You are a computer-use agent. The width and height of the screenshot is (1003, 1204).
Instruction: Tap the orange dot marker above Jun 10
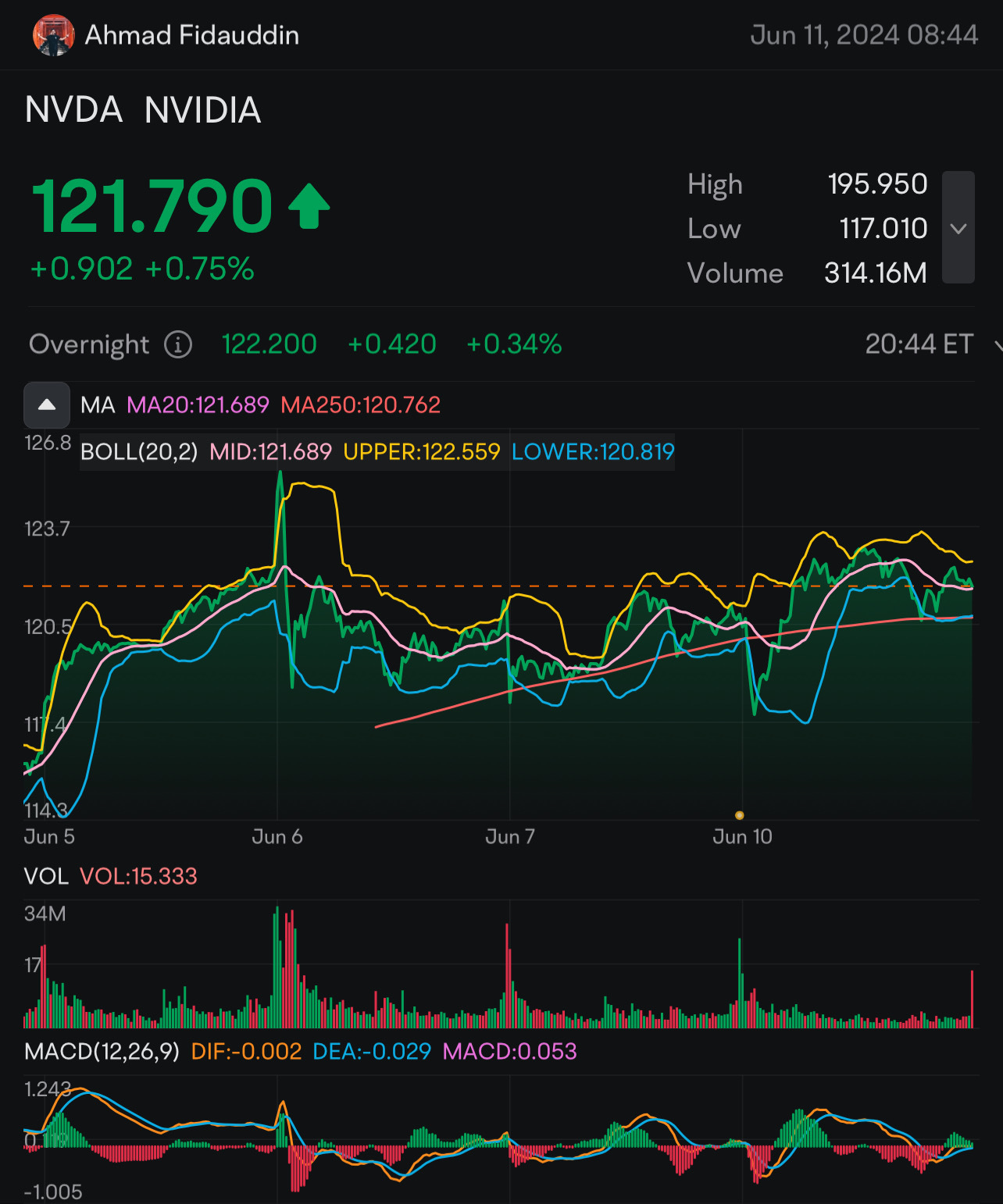740,815
